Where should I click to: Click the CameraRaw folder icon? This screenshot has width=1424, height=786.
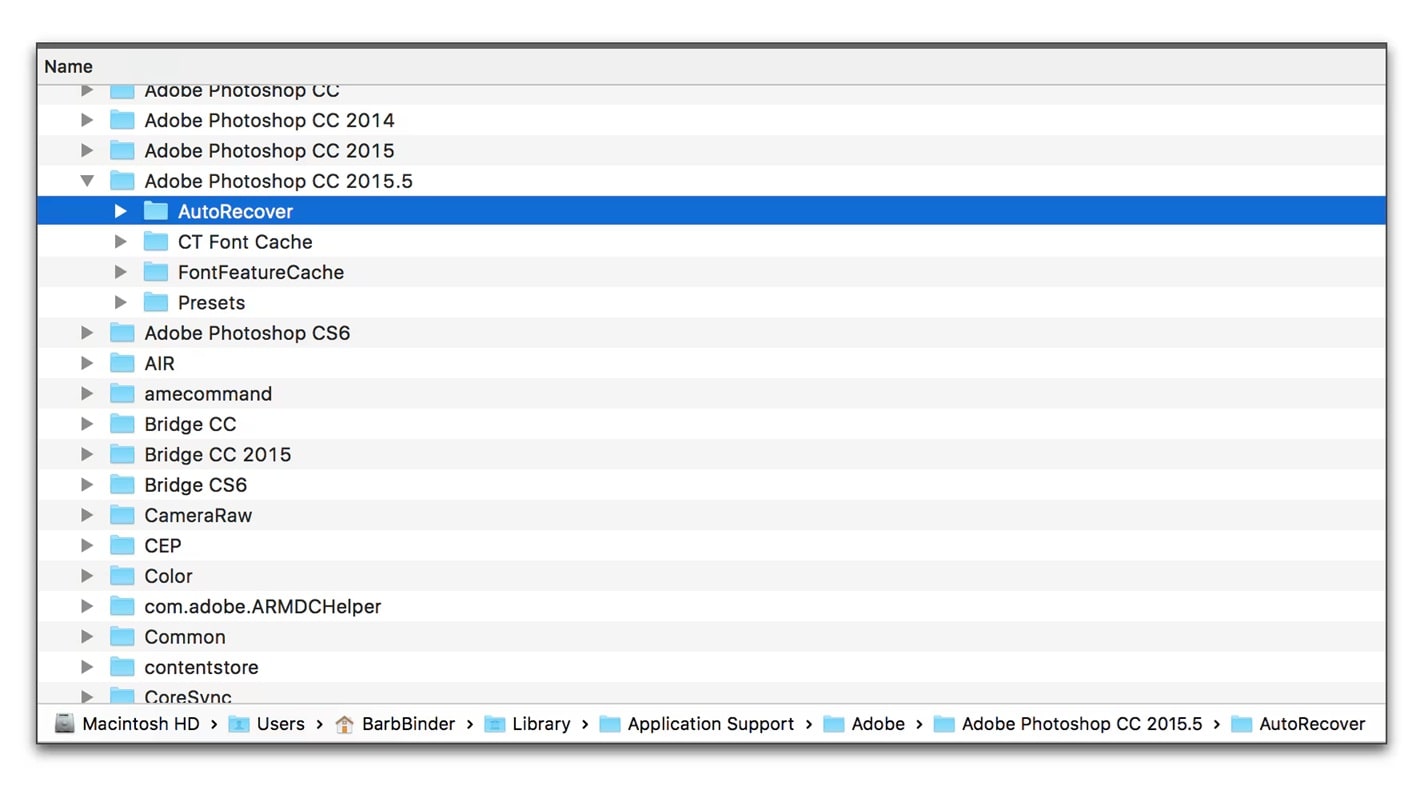coord(121,515)
